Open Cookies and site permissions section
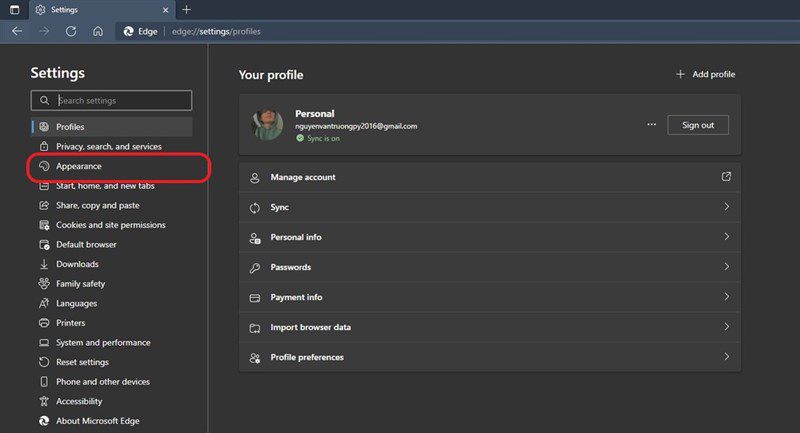Image resolution: width=800 pixels, height=433 pixels. point(112,225)
